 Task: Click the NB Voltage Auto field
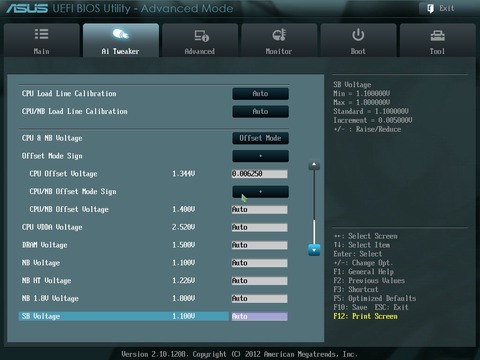click(260, 263)
